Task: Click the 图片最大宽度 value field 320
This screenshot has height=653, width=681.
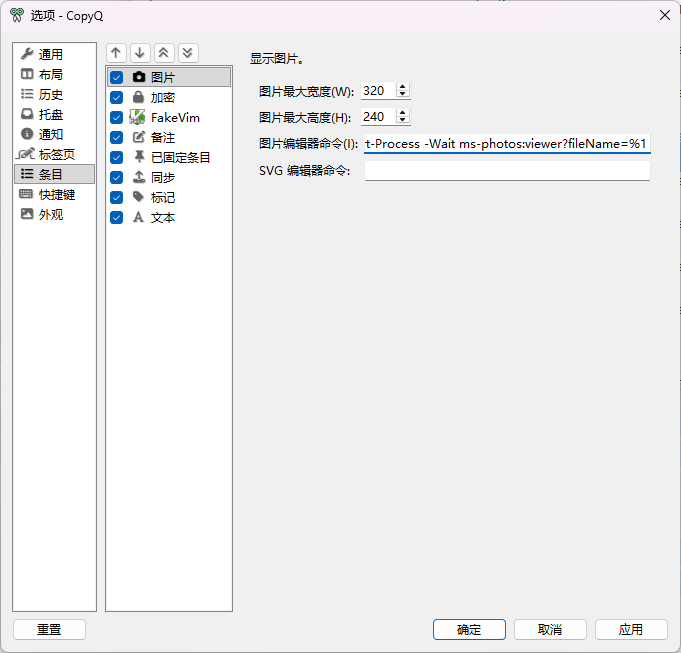Action: click(378, 90)
